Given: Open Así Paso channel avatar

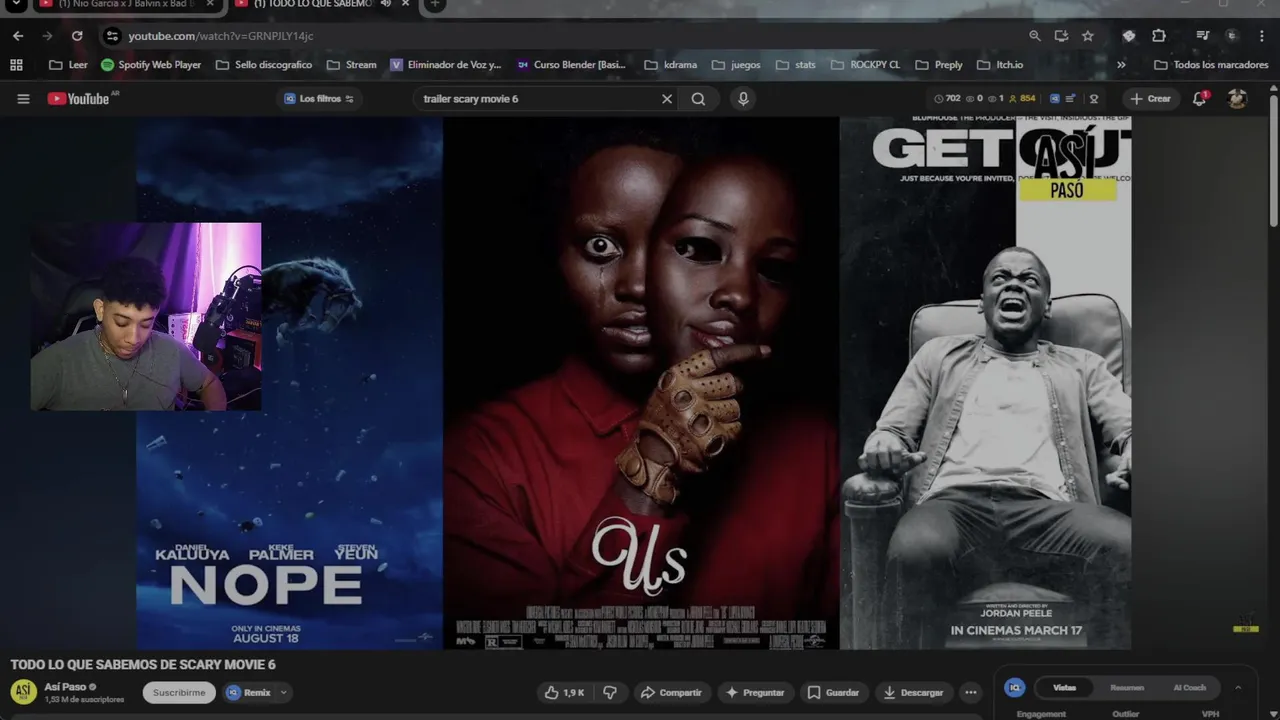Looking at the screenshot, I should click(24, 692).
